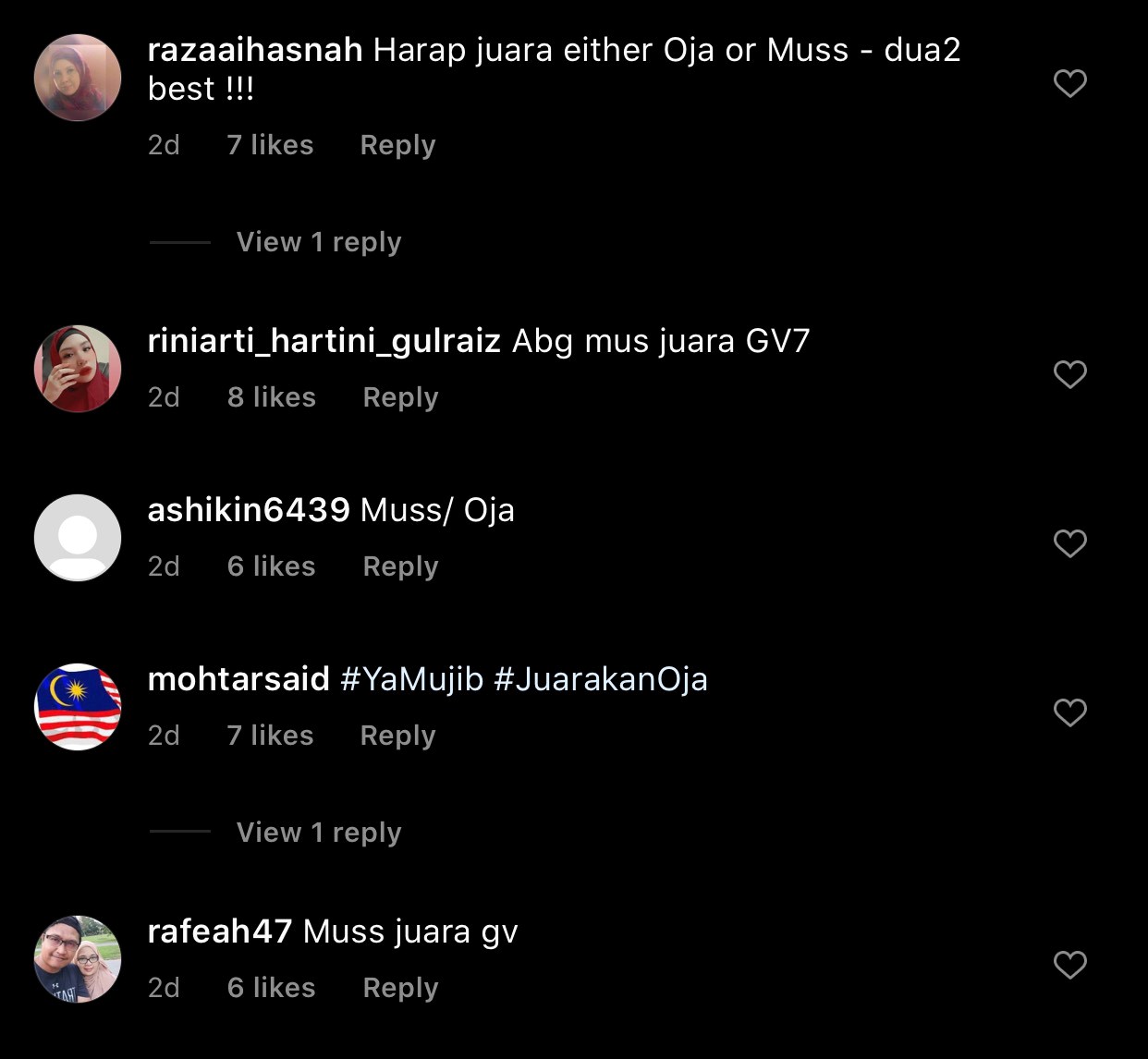Screen dimensions: 1148x1059
Task: Open riniarti_hartini_gulraiz's avatar
Action: click(78, 369)
